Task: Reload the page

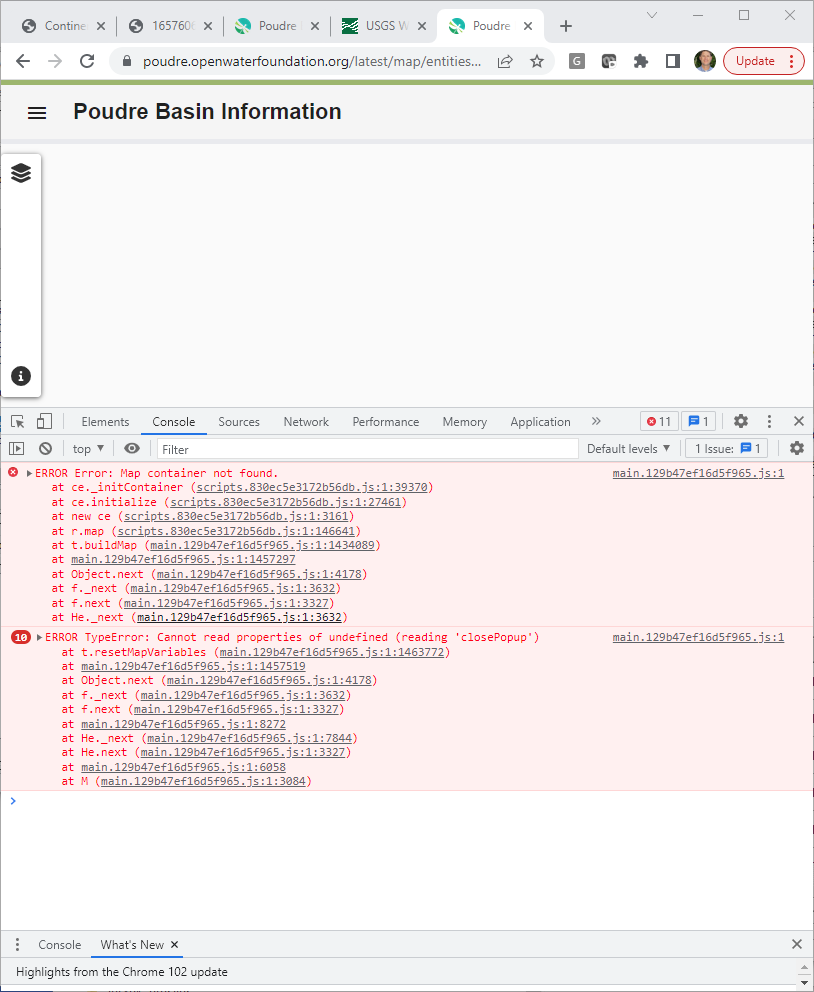Action: (x=87, y=61)
